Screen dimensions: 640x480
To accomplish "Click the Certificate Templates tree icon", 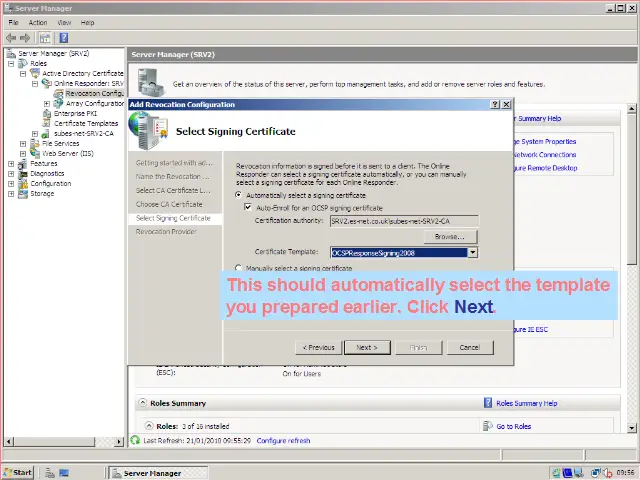I will click(x=47, y=123).
